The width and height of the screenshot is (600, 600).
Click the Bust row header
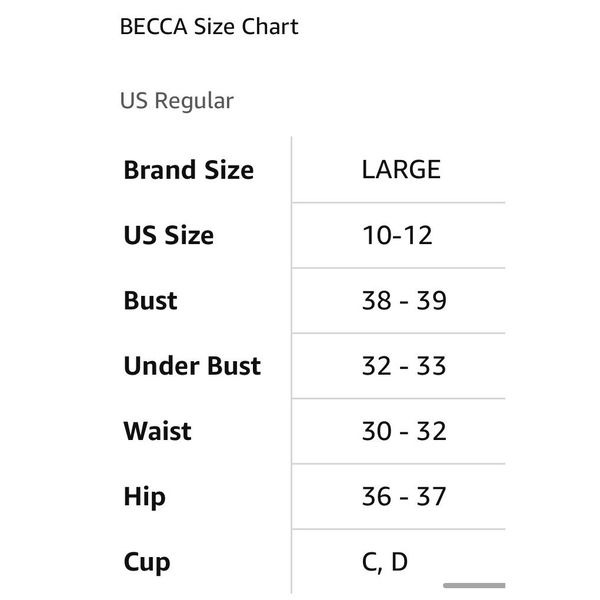[x=150, y=300]
